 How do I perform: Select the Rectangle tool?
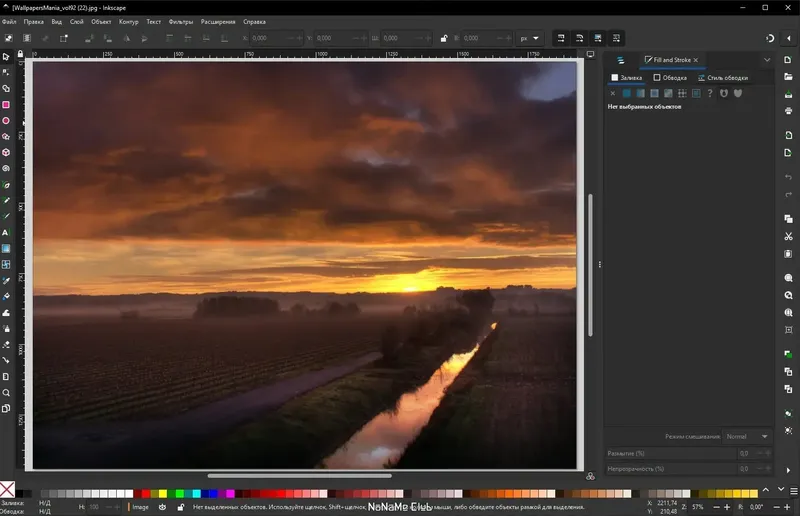(6, 104)
